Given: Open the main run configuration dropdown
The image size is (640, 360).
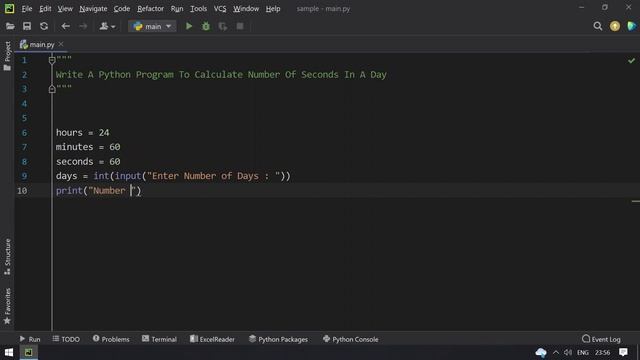Looking at the screenshot, I should point(152,27).
